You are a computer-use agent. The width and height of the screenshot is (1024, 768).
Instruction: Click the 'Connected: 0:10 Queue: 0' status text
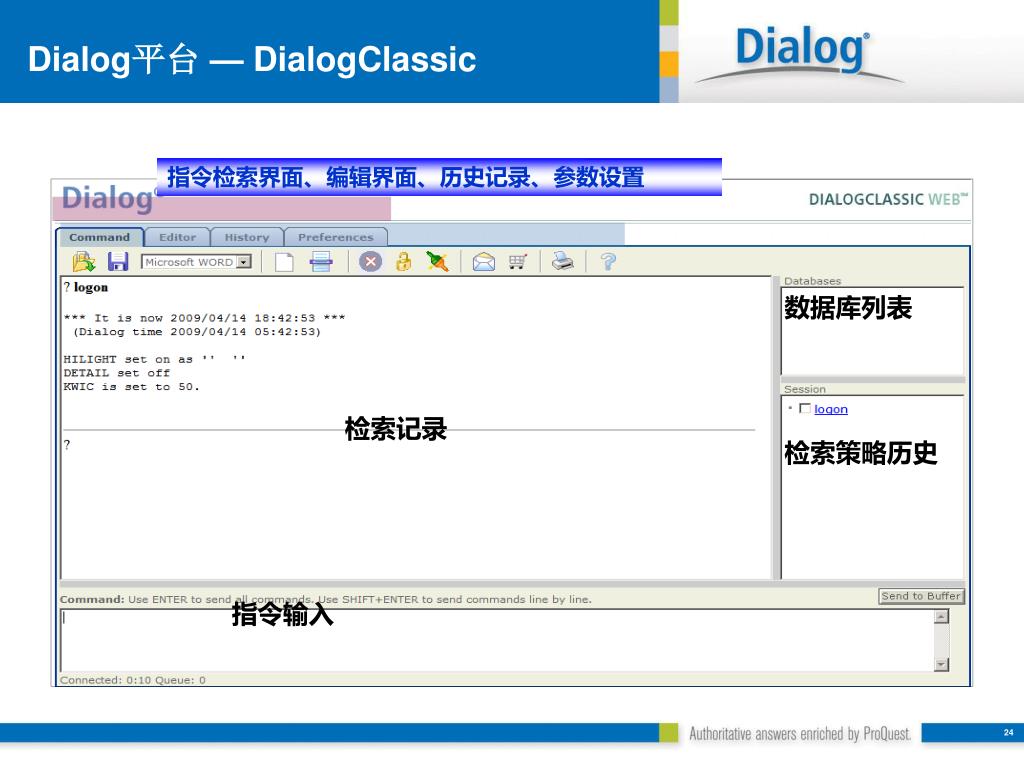tap(133, 680)
